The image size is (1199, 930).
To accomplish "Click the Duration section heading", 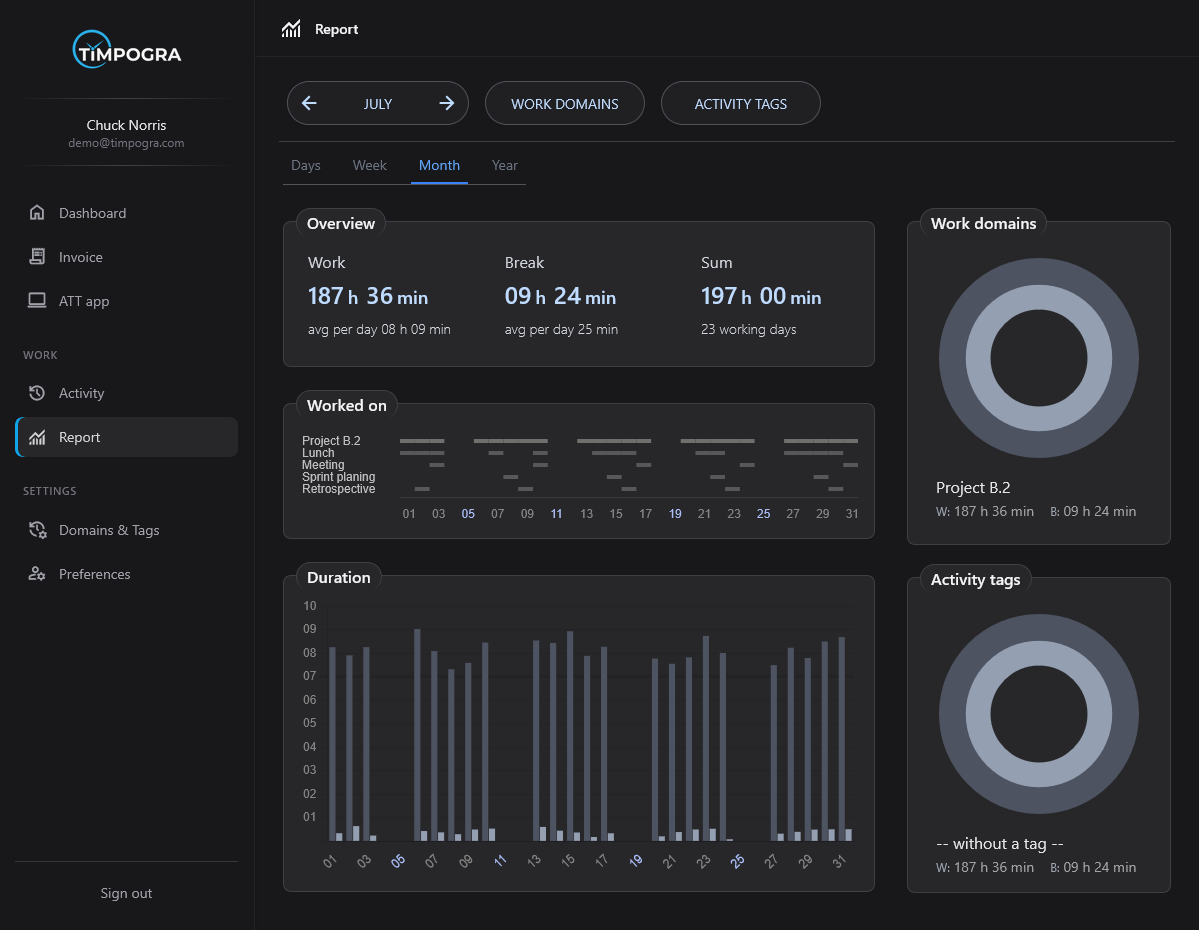I will click(338, 577).
